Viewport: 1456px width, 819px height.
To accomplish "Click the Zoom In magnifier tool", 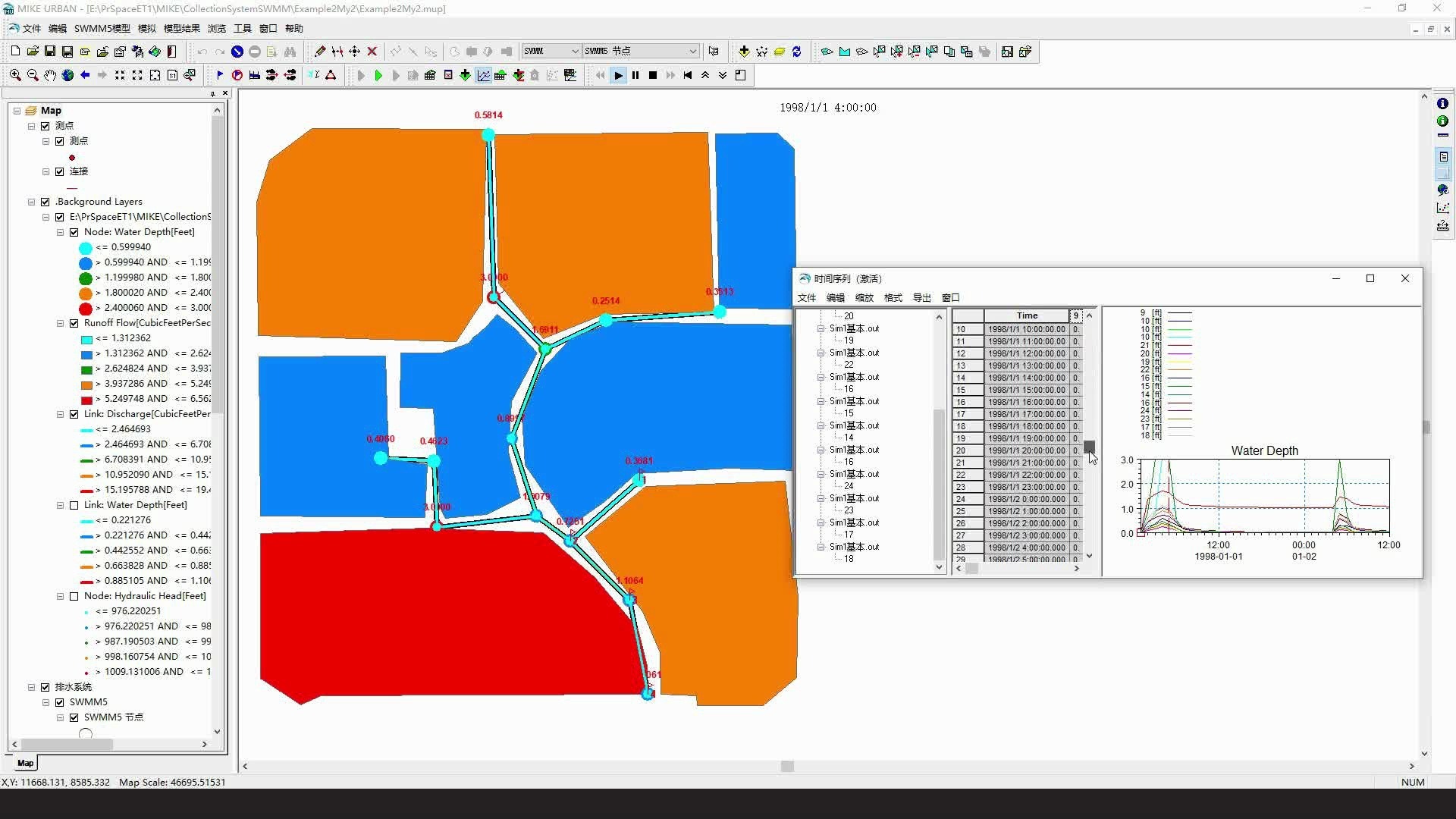I will [x=15, y=75].
